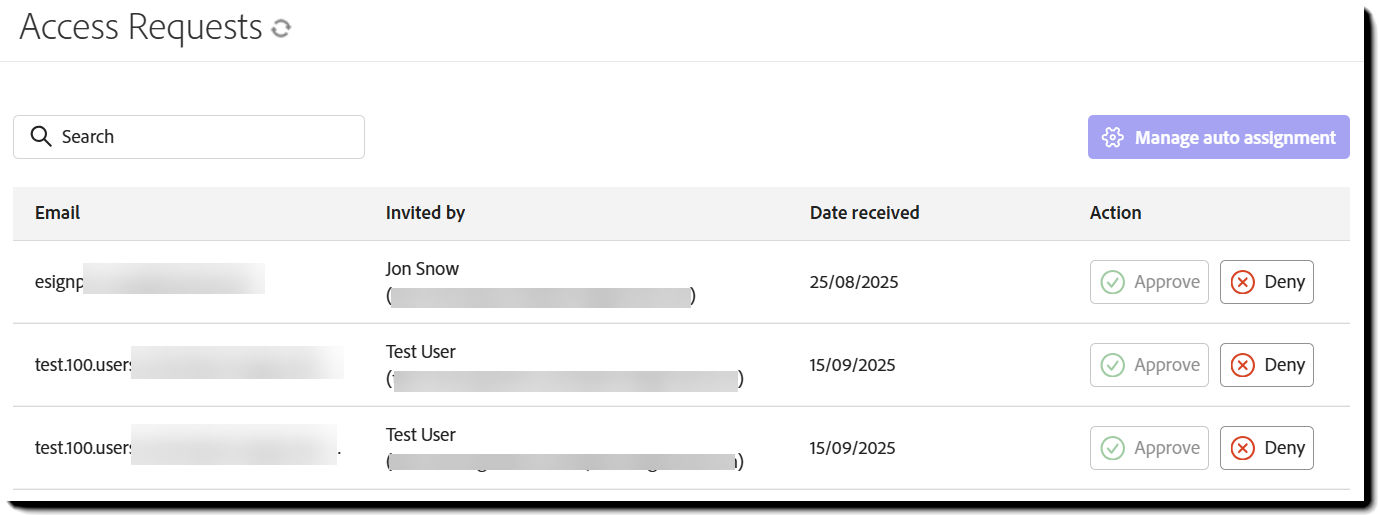Screen dimensions: 1379x515
Task: Click the Invited by column header
Action: 425,213
